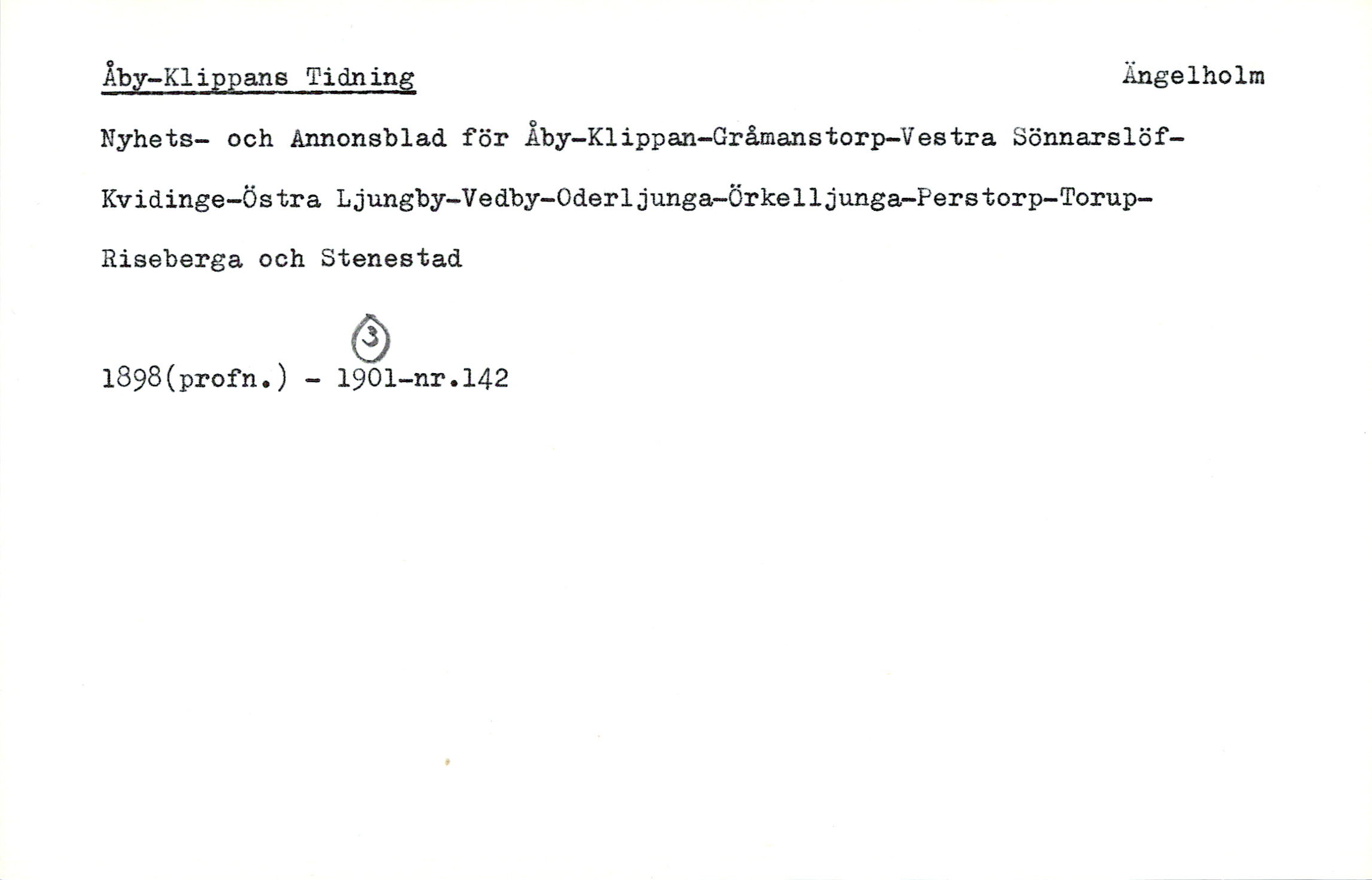Click the year 1901 in the date range
This screenshot has width=1372, height=880.
[367, 378]
